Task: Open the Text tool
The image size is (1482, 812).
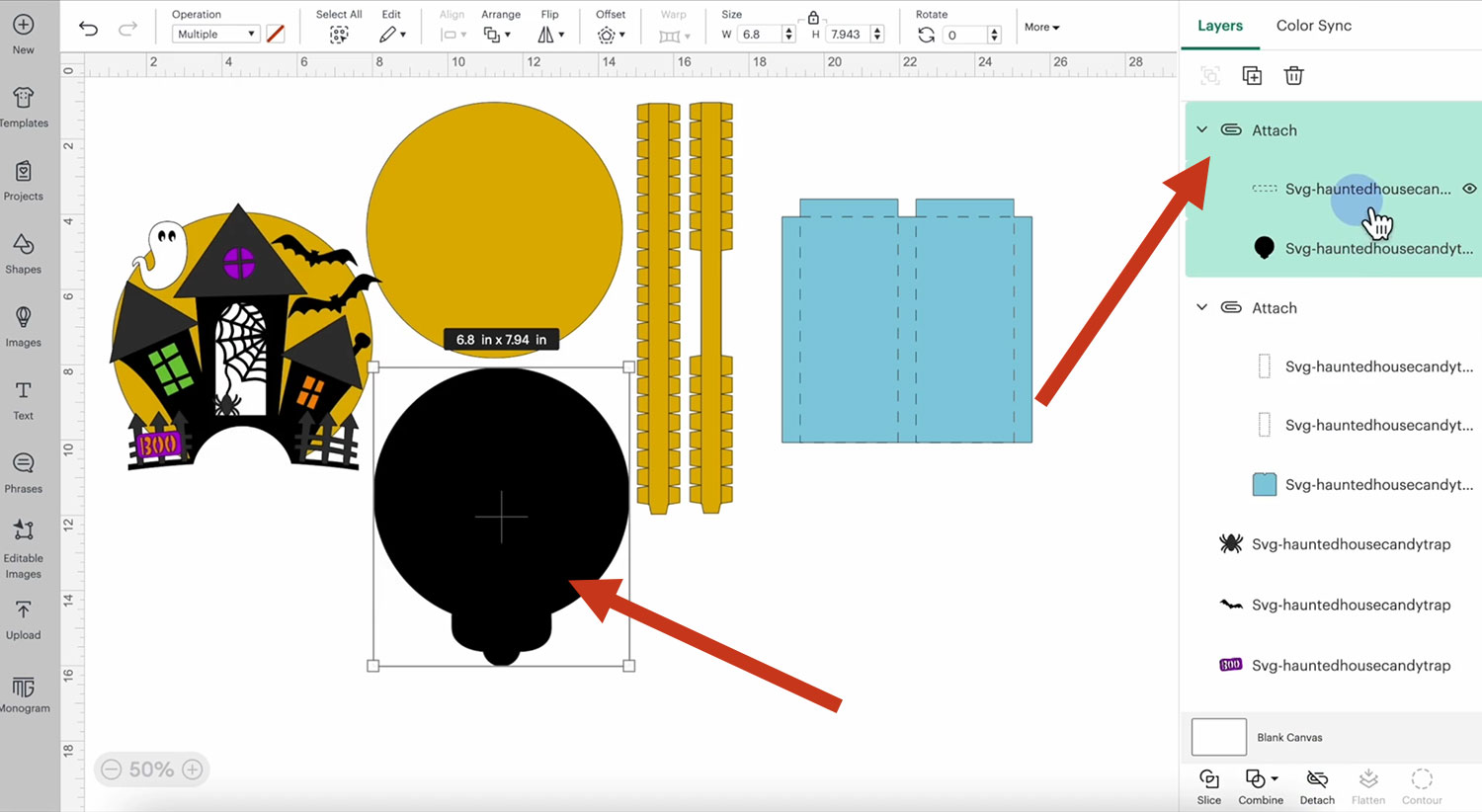Action: click(24, 399)
